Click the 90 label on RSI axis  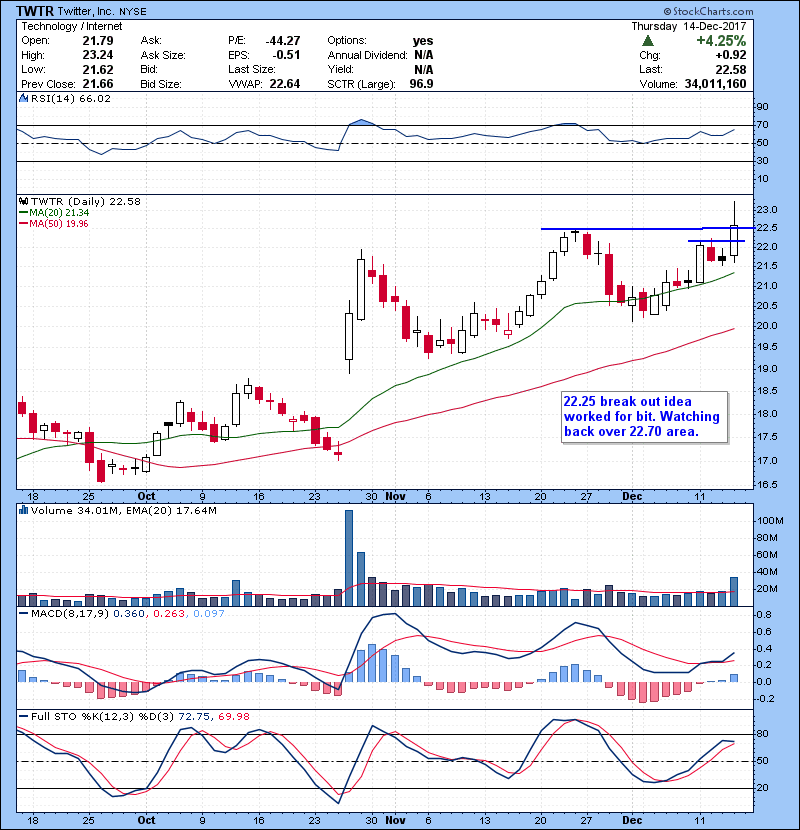pyautogui.click(x=762, y=107)
